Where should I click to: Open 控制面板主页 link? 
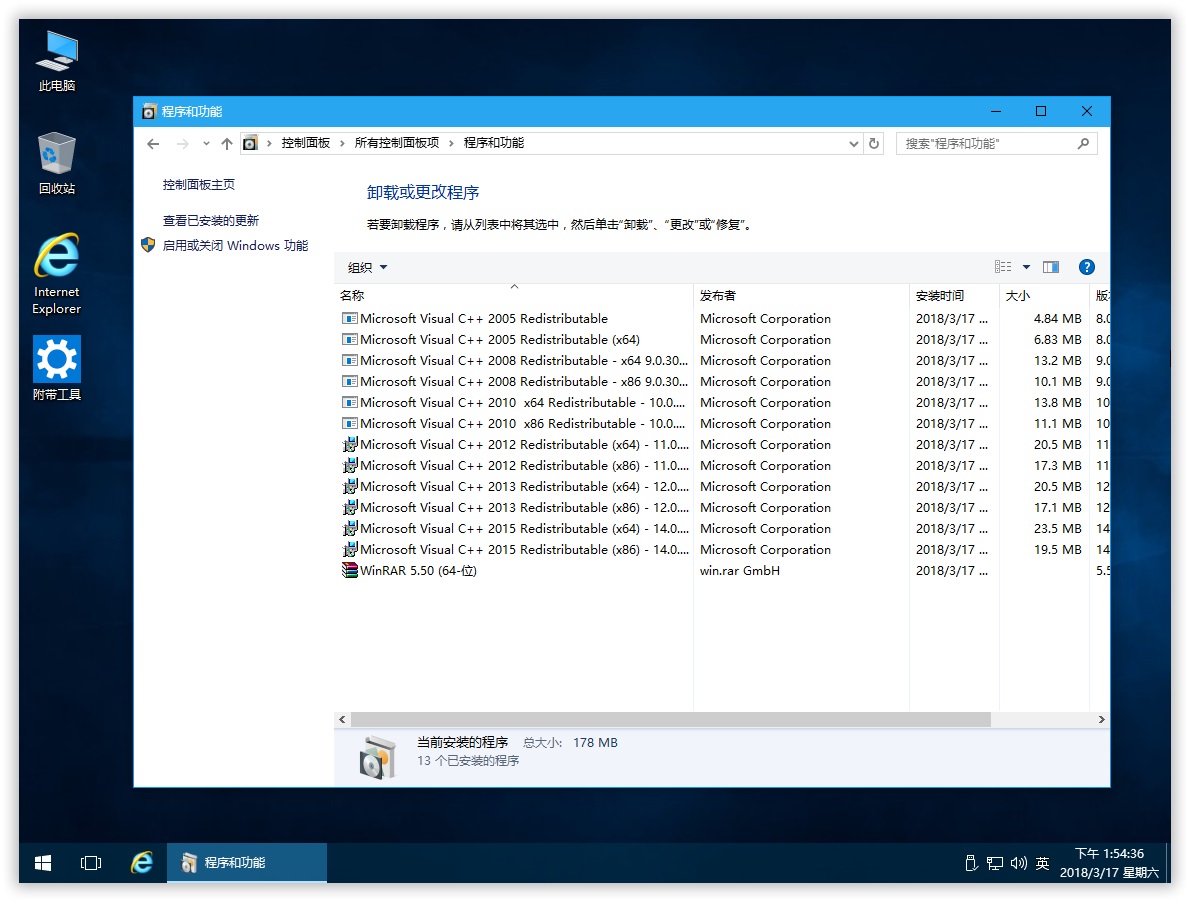click(199, 184)
